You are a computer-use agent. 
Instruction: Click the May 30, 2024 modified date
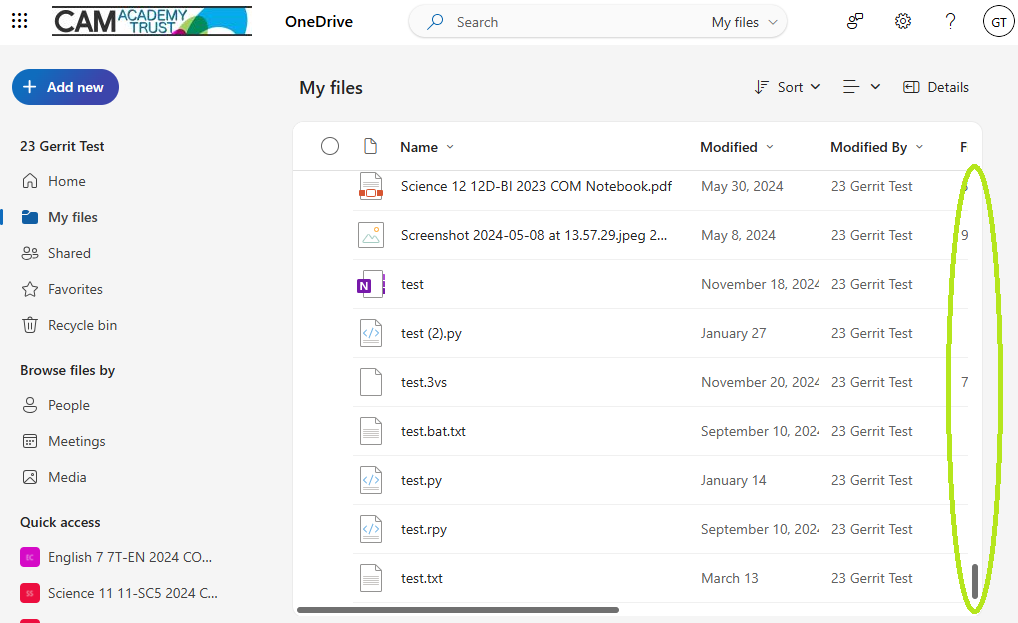tap(742, 186)
